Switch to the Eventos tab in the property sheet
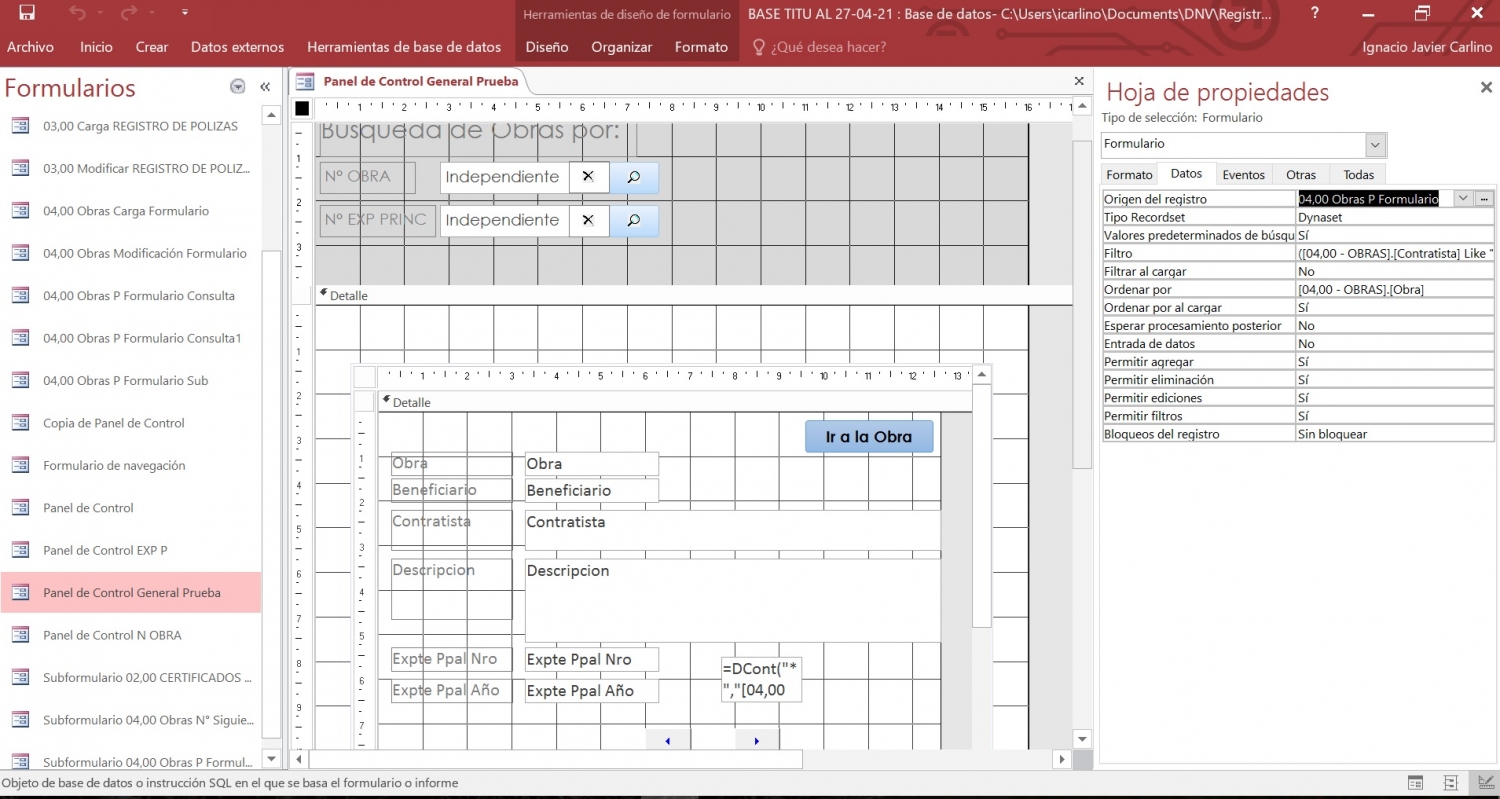Image resolution: width=1500 pixels, height=799 pixels. [x=1244, y=174]
